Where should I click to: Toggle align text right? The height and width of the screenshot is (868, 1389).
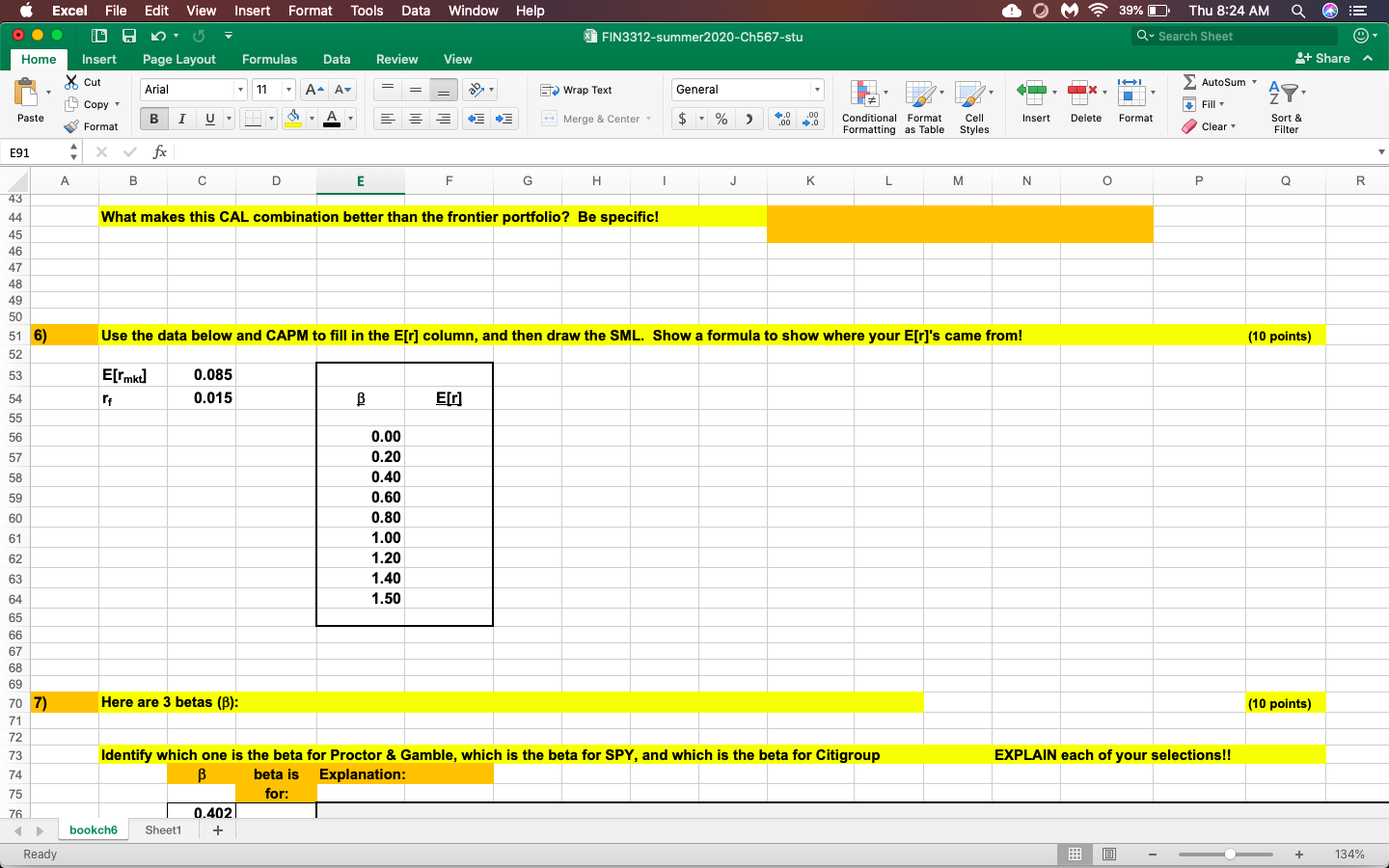pyautogui.click(x=444, y=119)
